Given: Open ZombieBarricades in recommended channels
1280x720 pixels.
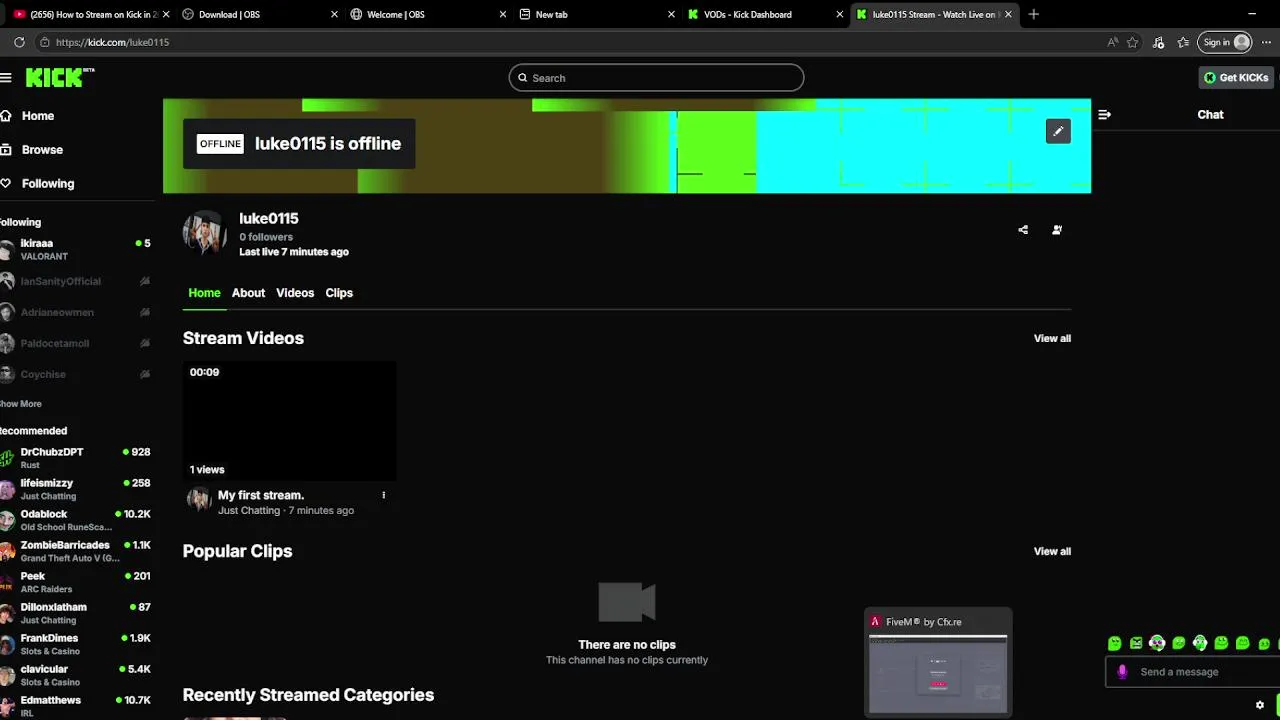Looking at the screenshot, I should point(75,551).
